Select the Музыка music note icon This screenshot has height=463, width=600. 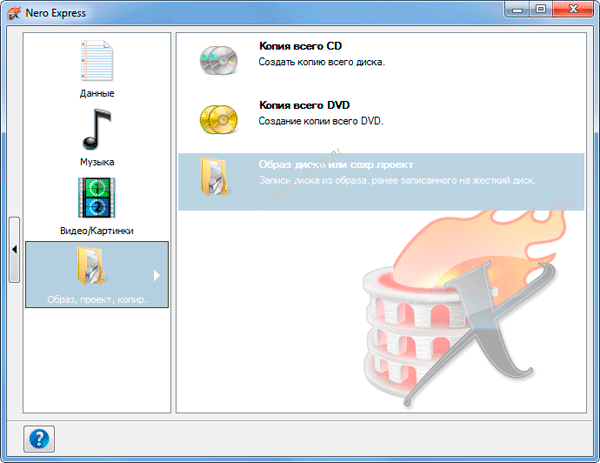click(96, 129)
